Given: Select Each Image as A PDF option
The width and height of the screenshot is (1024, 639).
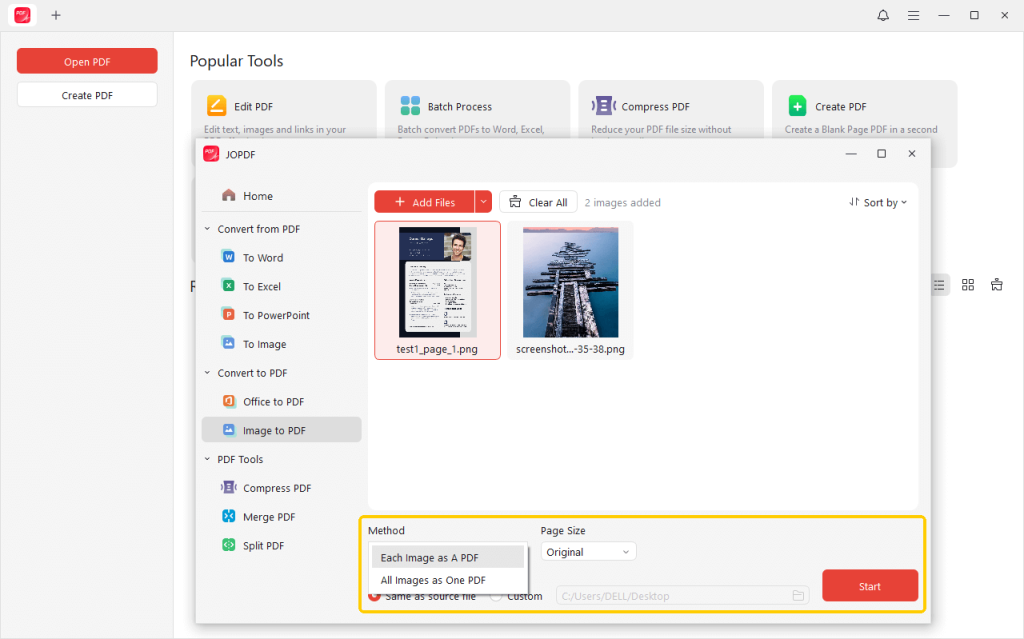Looking at the screenshot, I should point(429,557).
